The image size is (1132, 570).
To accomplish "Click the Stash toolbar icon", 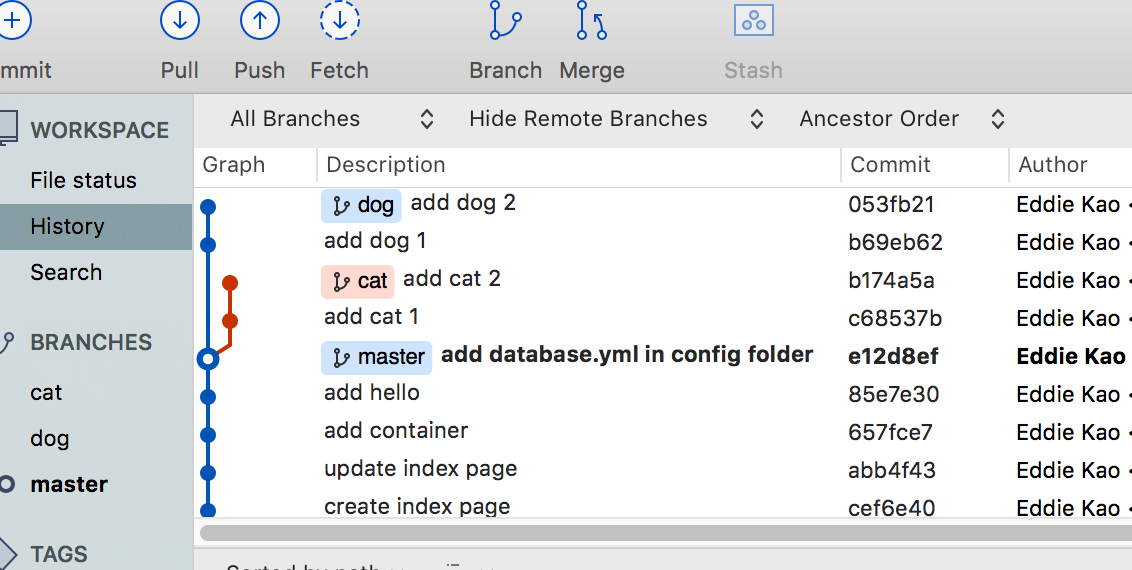I will click(x=754, y=21).
